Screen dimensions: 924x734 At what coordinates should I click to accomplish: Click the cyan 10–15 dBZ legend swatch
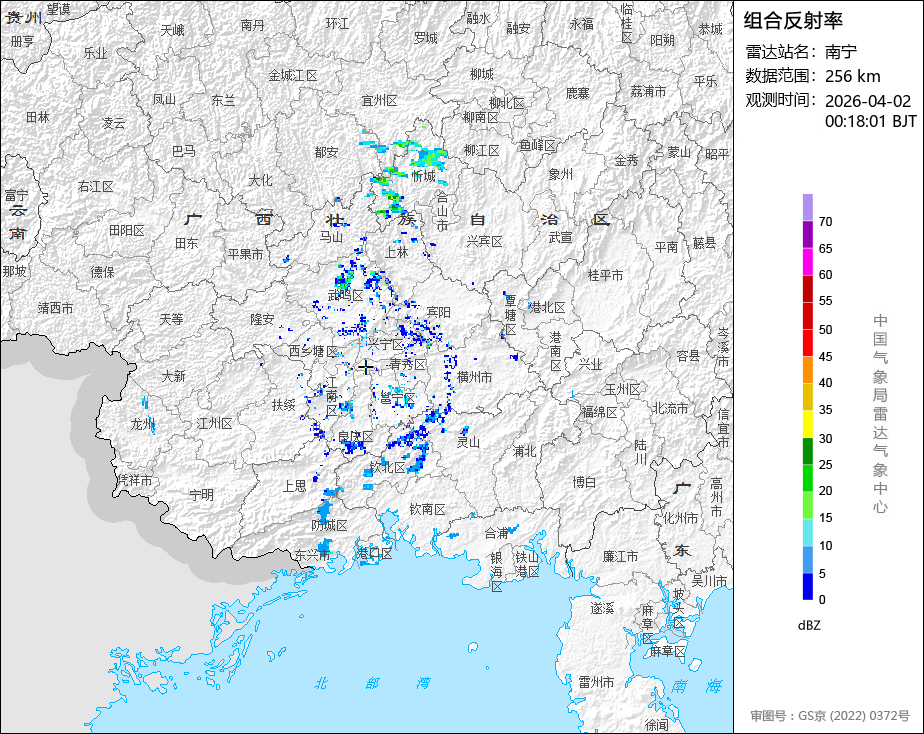click(808, 533)
